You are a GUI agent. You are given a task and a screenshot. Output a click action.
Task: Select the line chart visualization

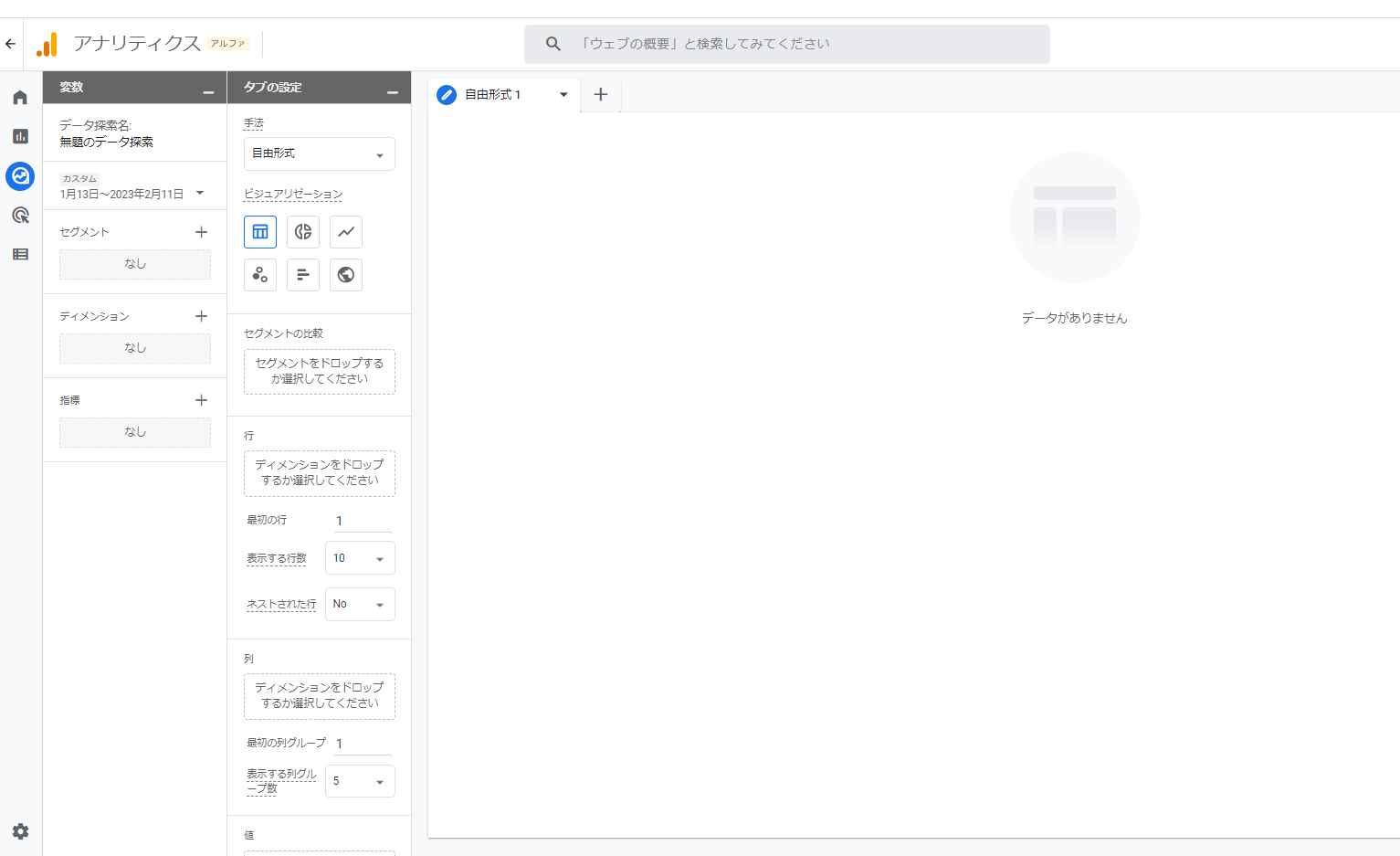[346, 232]
